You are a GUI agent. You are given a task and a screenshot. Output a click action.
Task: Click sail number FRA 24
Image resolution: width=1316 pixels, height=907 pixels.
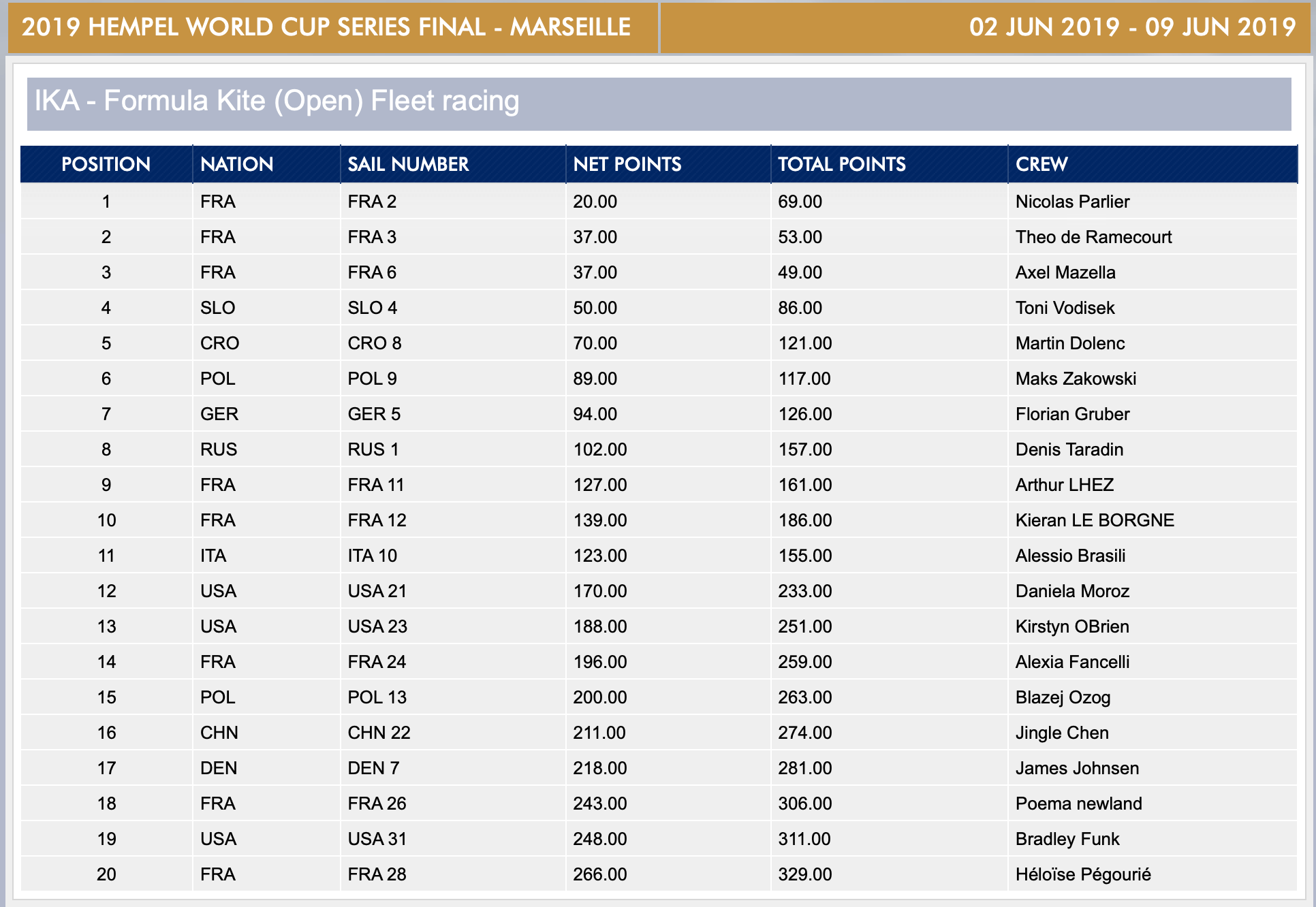[377, 662]
